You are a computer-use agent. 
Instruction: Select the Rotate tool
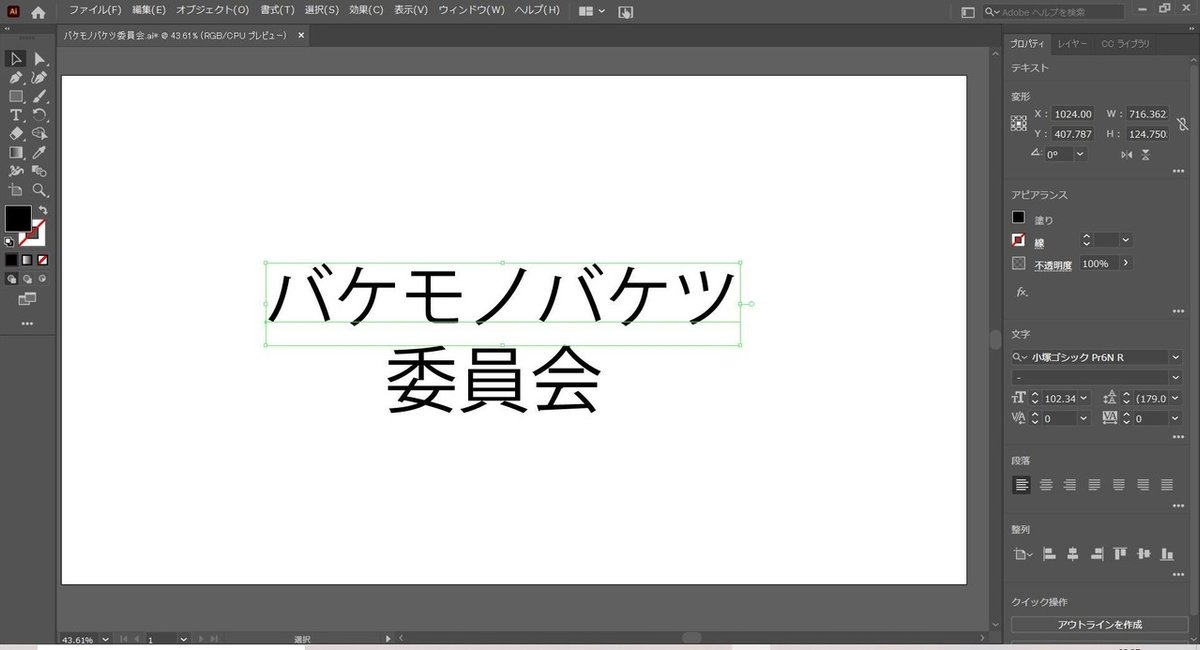tap(40, 116)
